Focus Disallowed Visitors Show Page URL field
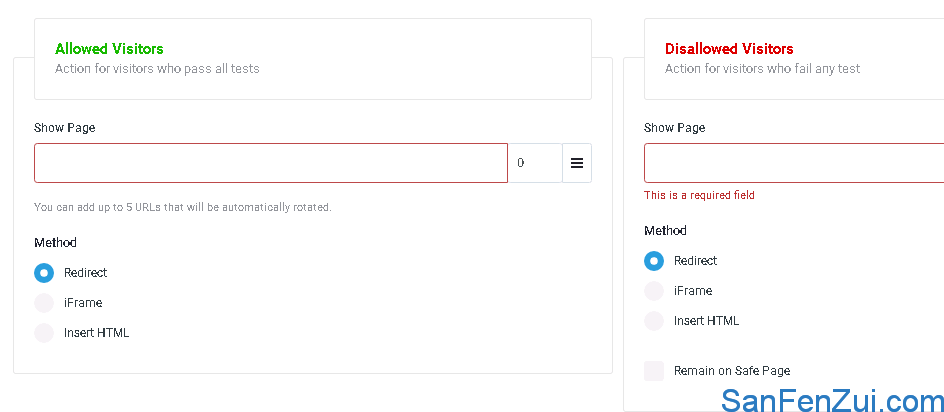The width and height of the screenshot is (944, 412). 794,163
